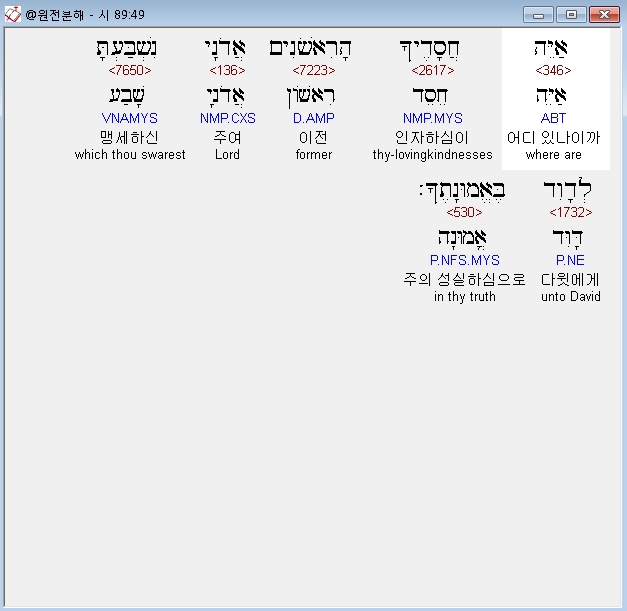Click the Hebrew word above <1732>

568,191
